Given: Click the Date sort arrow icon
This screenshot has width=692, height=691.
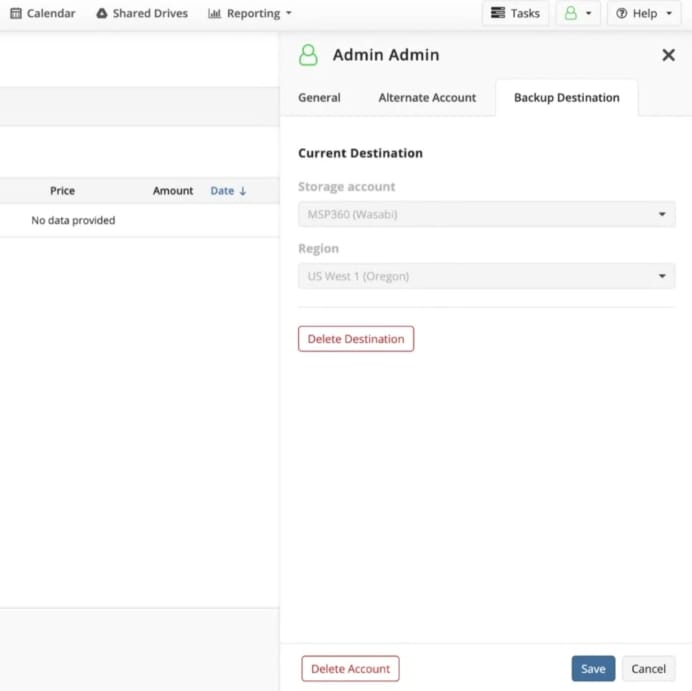Looking at the screenshot, I should click(243, 191).
